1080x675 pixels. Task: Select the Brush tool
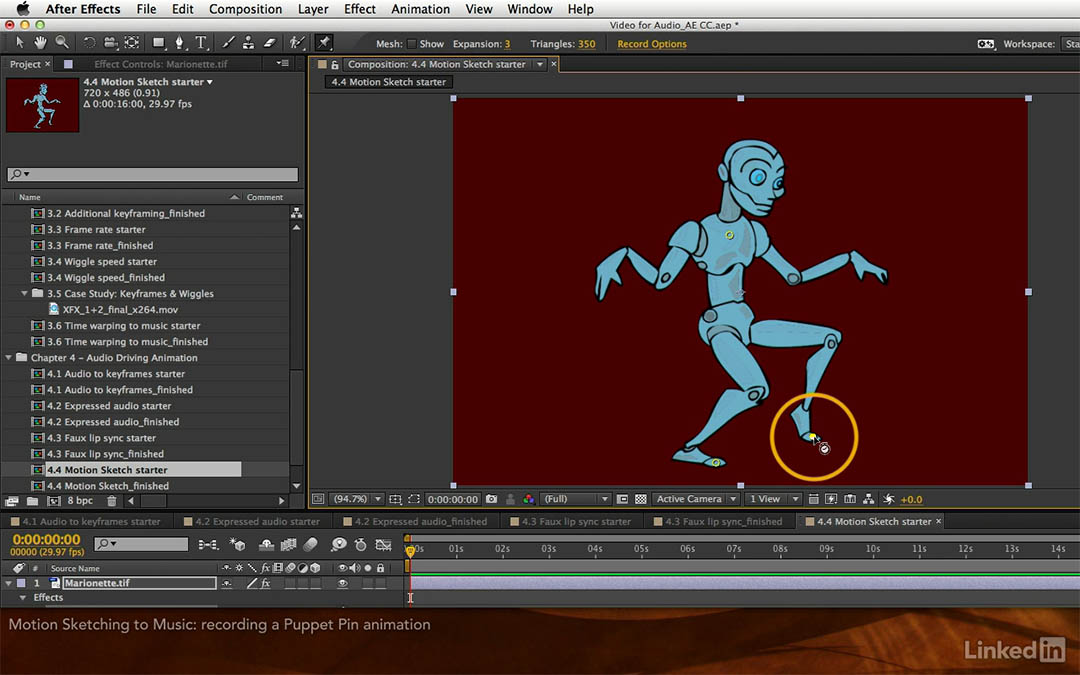(x=228, y=43)
